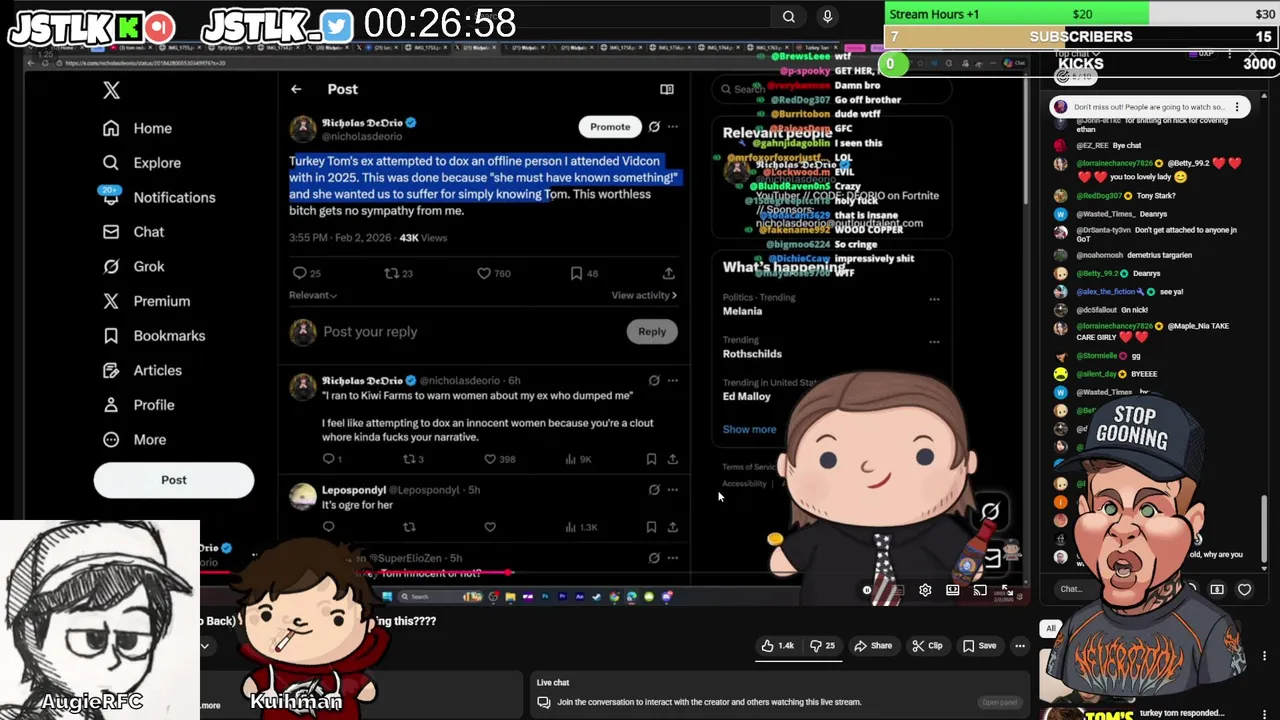Share the main post via upload icon
Image resolution: width=1280 pixels, height=720 pixels.
pyautogui.click(x=669, y=273)
